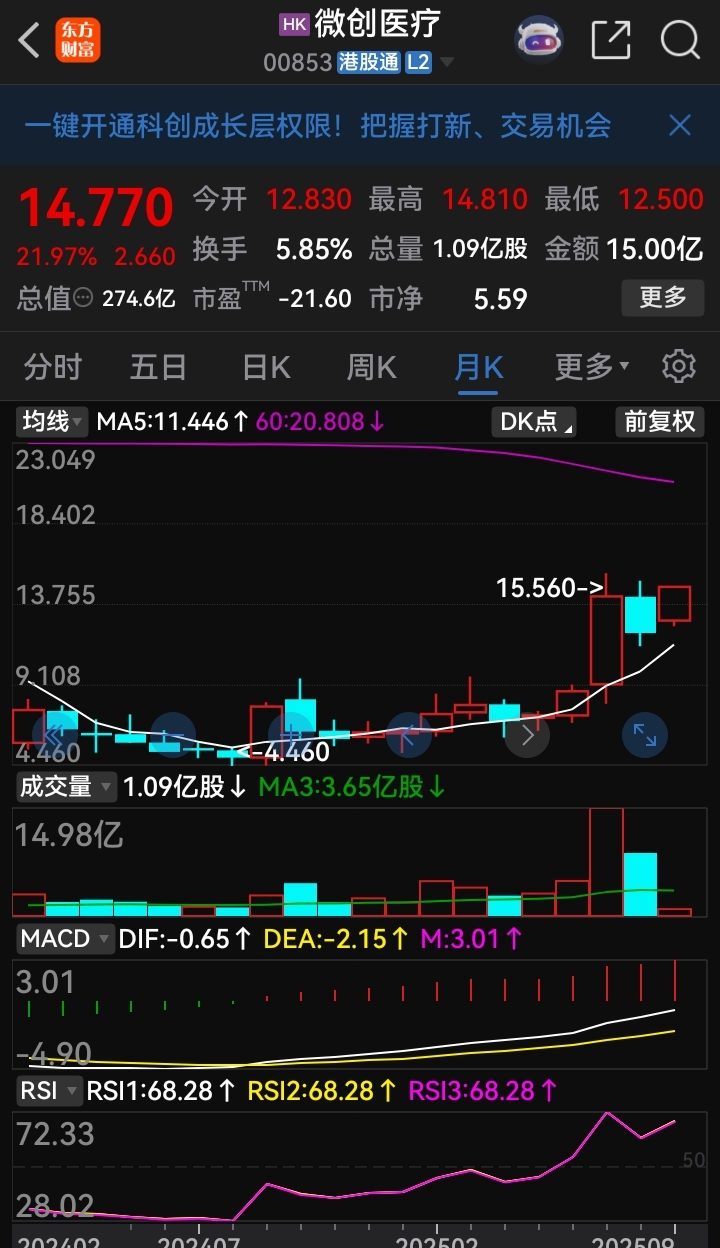Tap the DIF:-0.65 MACD label

coord(185,939)
